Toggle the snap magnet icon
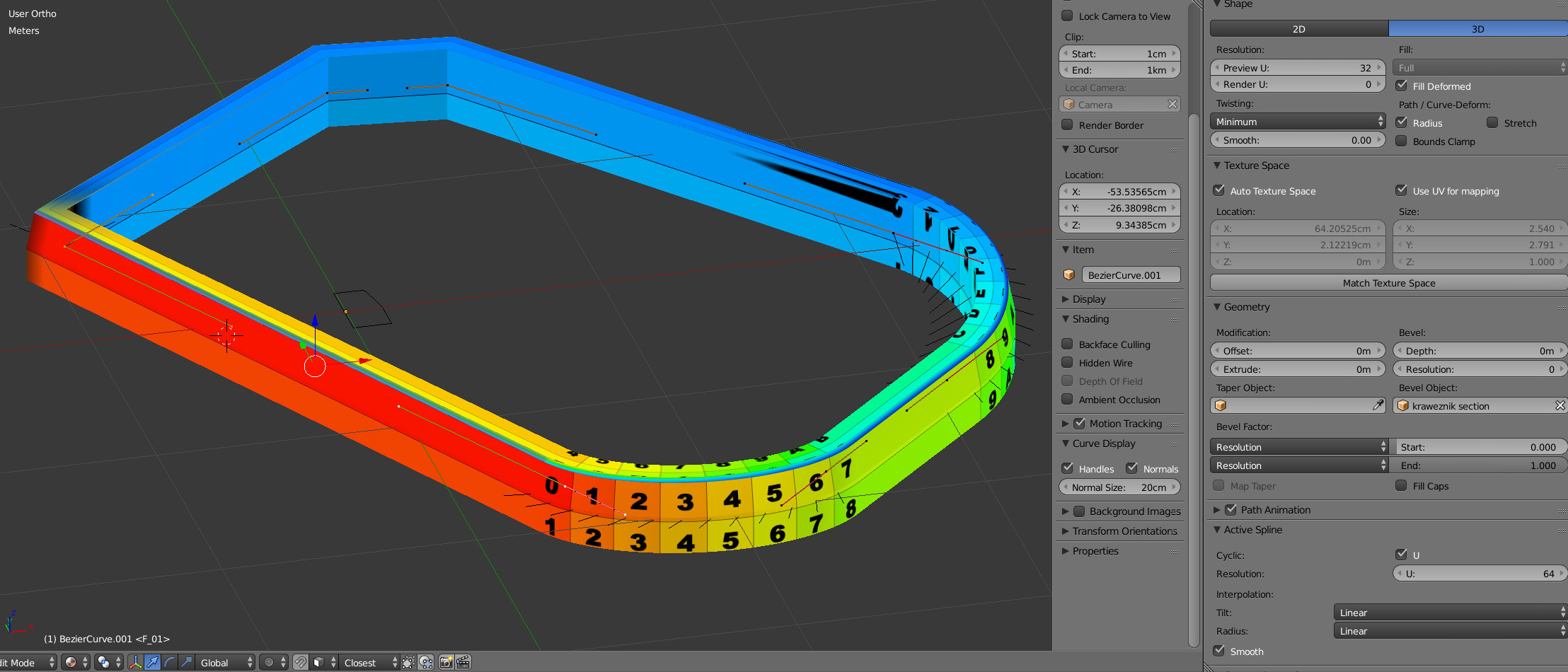1568x672 pixels. click(301, 662)
